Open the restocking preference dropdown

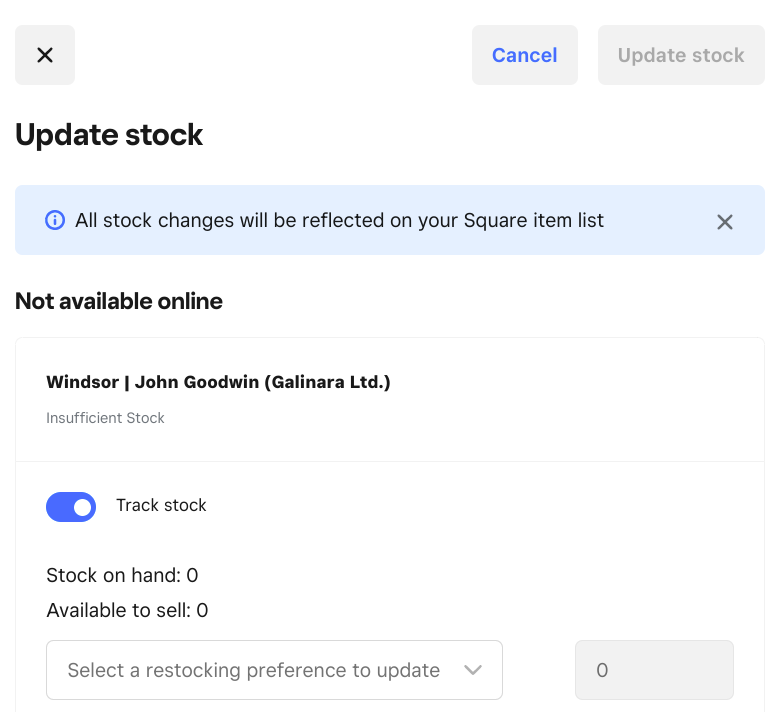(274, 670)
